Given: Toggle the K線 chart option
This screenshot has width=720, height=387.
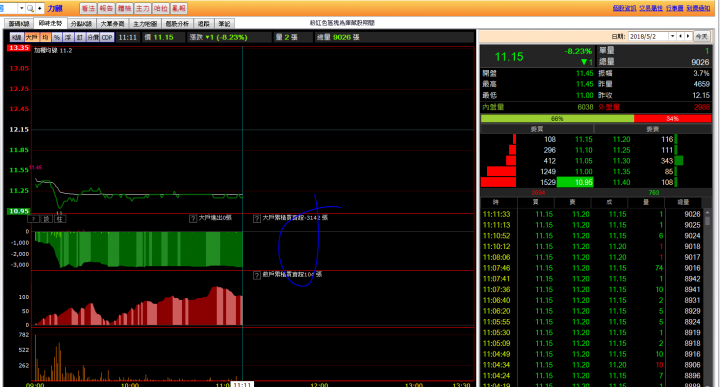Looking at the screenshot, I should [17, 38].
